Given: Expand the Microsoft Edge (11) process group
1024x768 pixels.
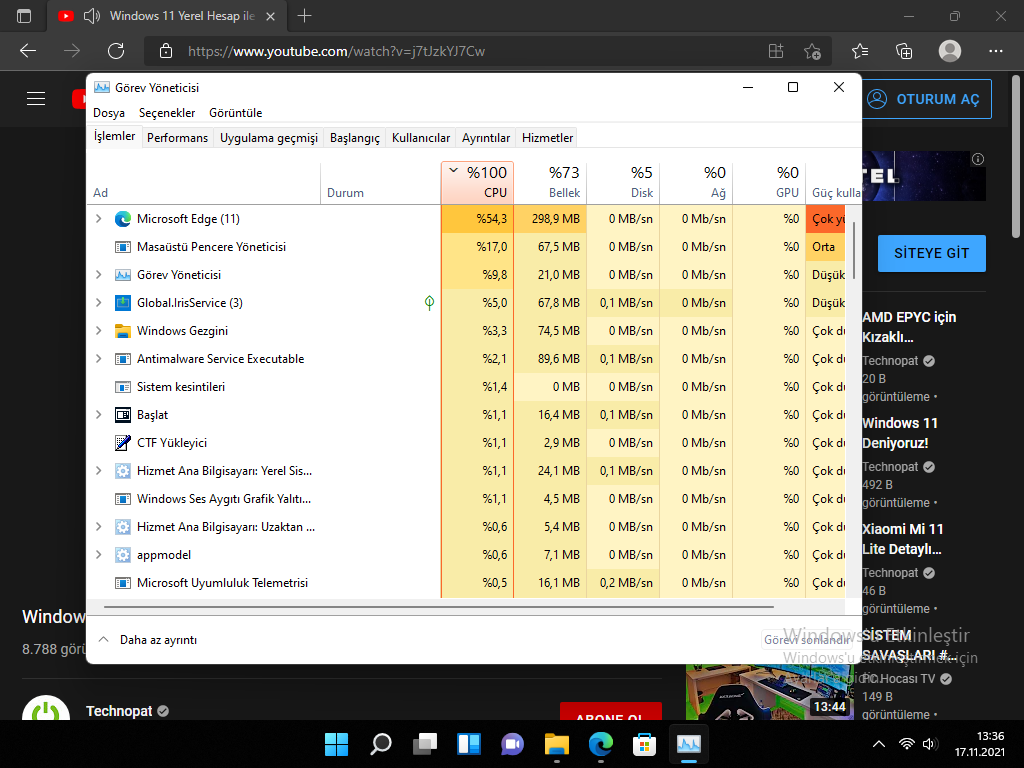Looking at the screenshot, I should [x=99, y=219].
